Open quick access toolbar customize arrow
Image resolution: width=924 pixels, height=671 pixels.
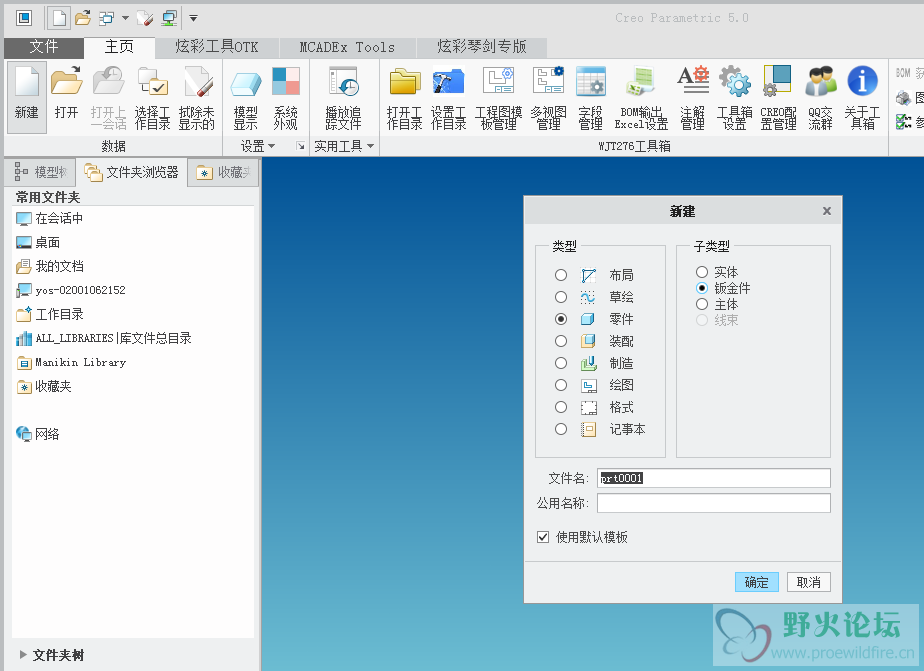click(193, 18)
